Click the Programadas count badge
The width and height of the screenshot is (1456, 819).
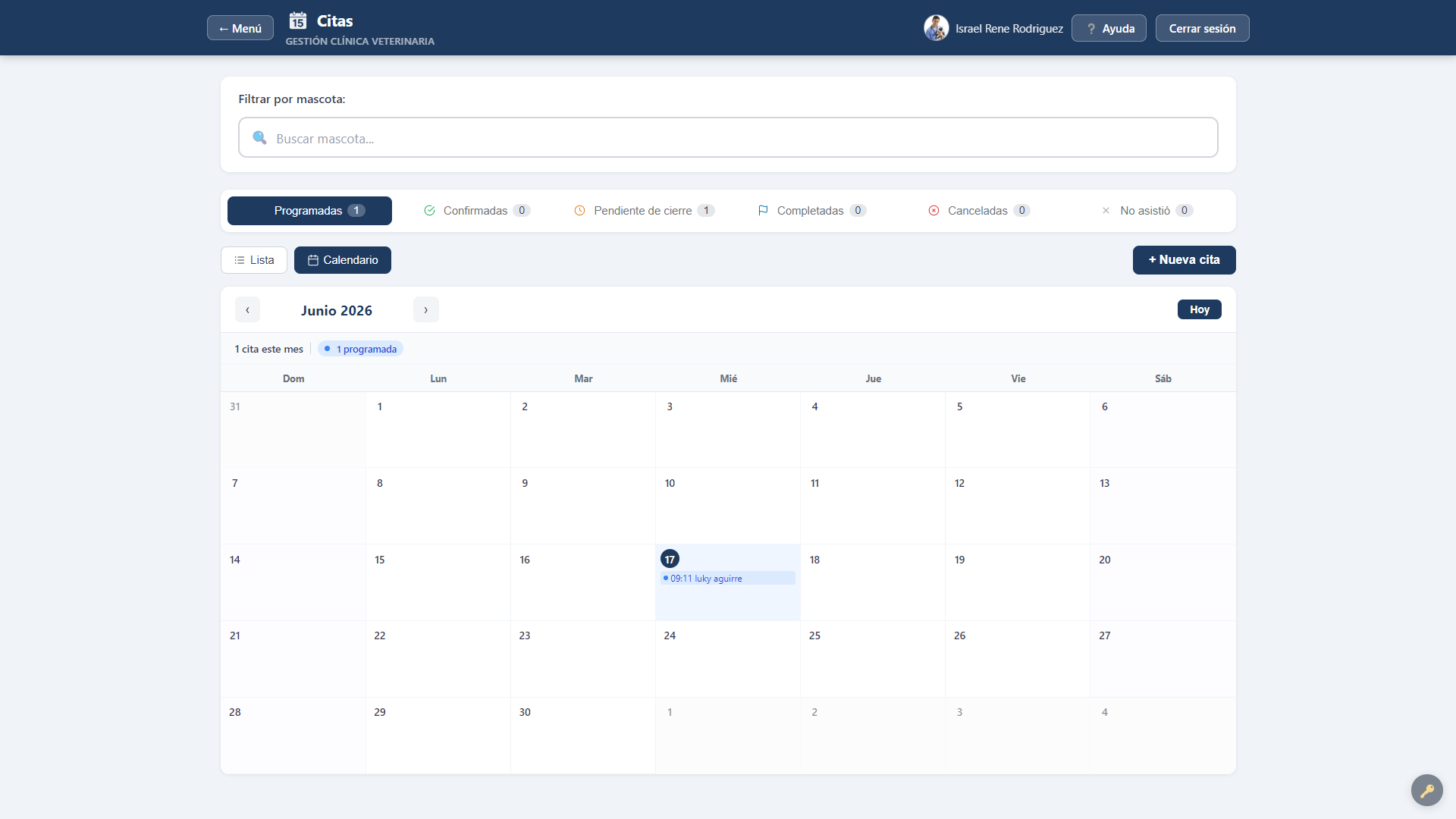click(356, 211)
